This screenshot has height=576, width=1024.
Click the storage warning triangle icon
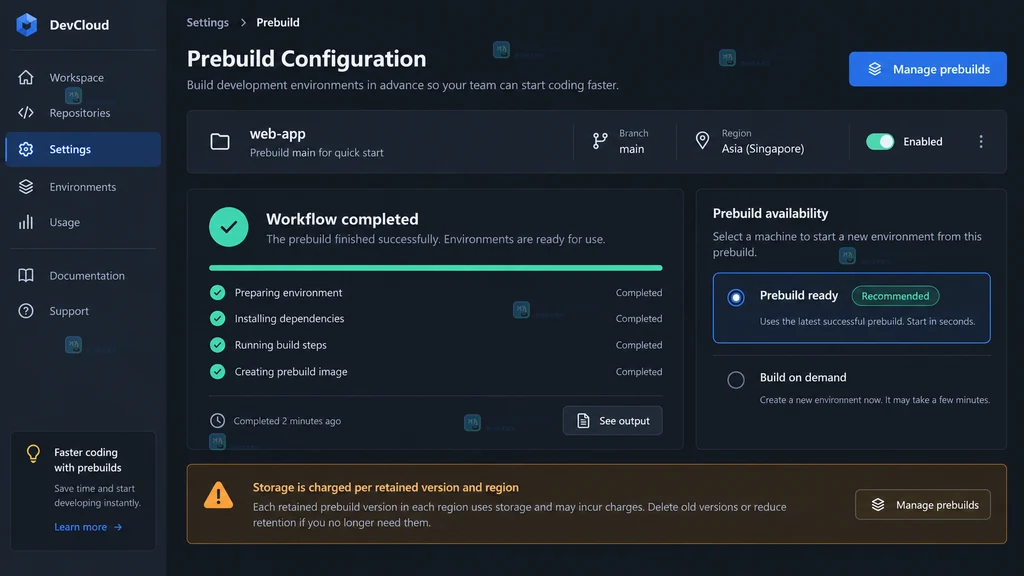coord(218,495)
